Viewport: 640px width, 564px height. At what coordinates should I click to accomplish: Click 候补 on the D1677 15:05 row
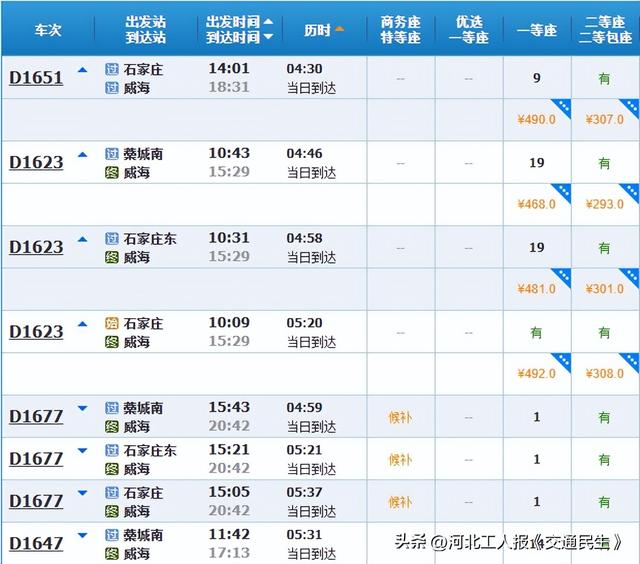[400, 502]
